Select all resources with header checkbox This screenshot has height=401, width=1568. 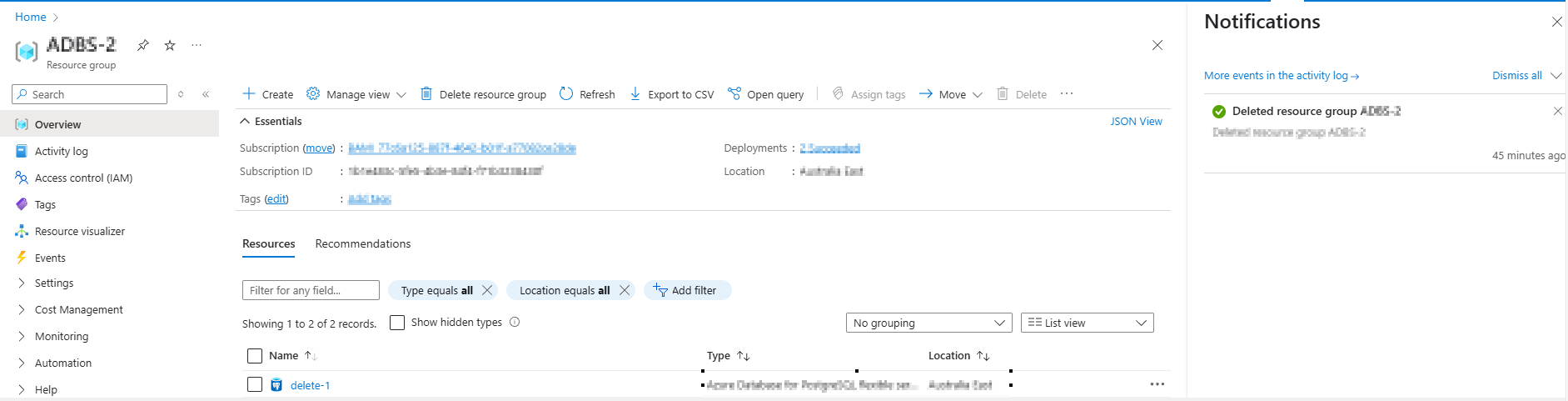[x=255, y=356]
